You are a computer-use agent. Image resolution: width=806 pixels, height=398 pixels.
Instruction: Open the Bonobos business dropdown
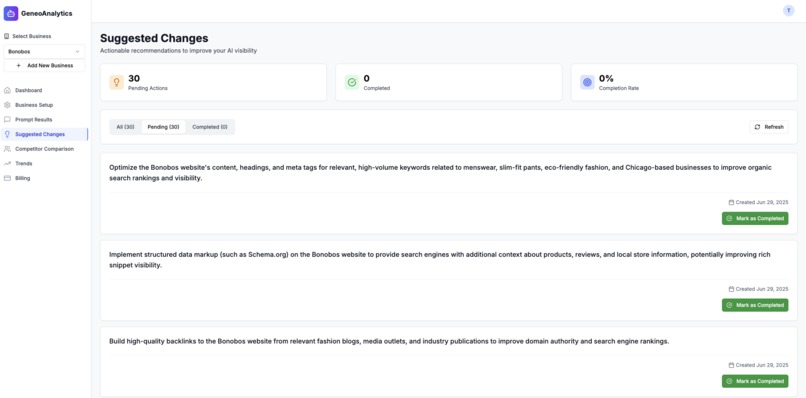pos(44,51)
